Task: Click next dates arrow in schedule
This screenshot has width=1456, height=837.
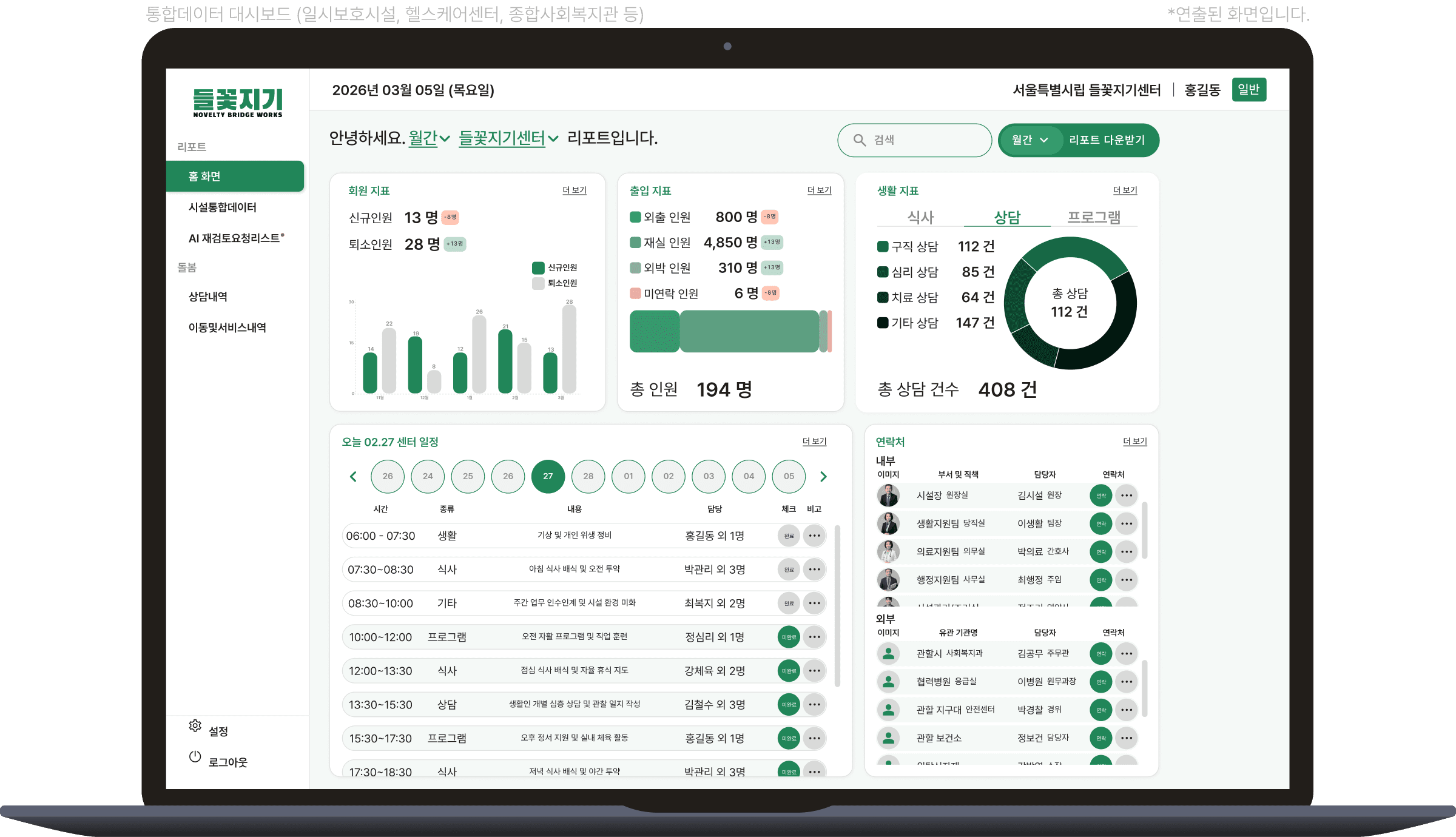Action: [823, 477]
